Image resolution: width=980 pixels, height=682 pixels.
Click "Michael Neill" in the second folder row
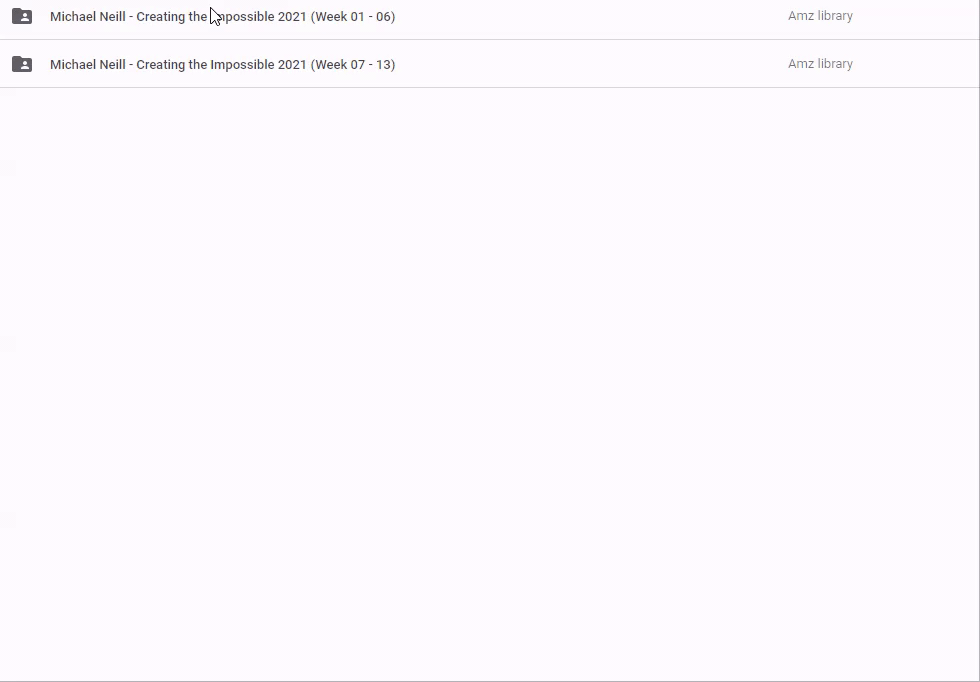click(87, 65)
